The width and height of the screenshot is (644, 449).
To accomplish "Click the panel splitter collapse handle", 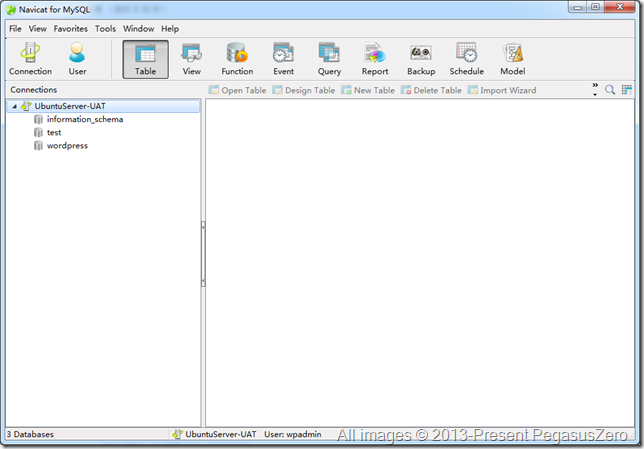I will point(203,254).
